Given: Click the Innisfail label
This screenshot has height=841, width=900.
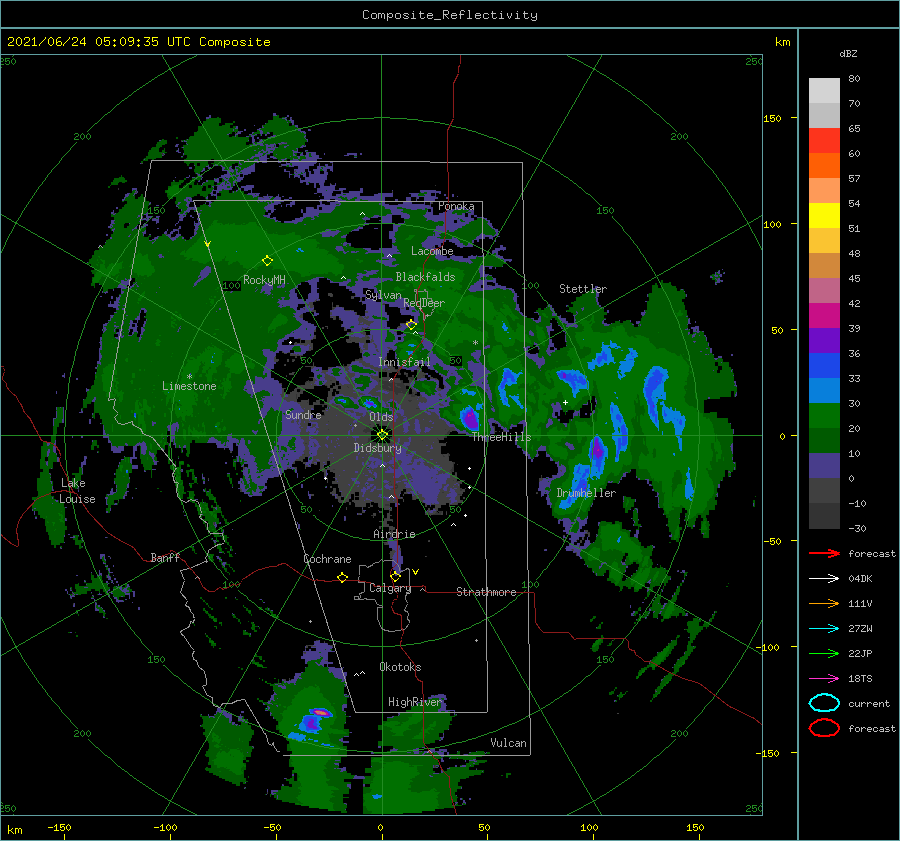Looking at the screenshot, I should [x=404, y=362].
